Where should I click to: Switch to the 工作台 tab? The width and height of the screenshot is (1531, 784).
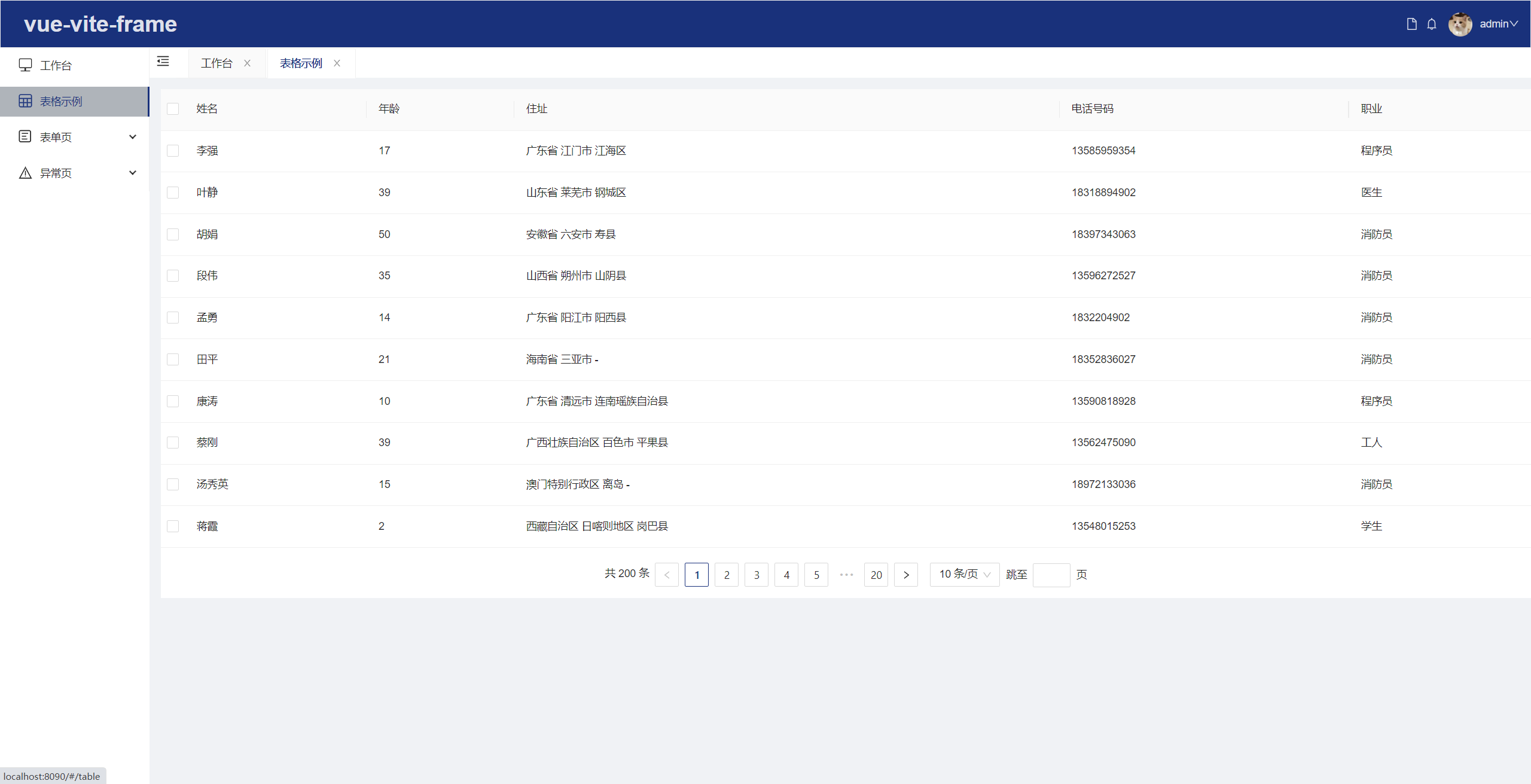(216, 63)
